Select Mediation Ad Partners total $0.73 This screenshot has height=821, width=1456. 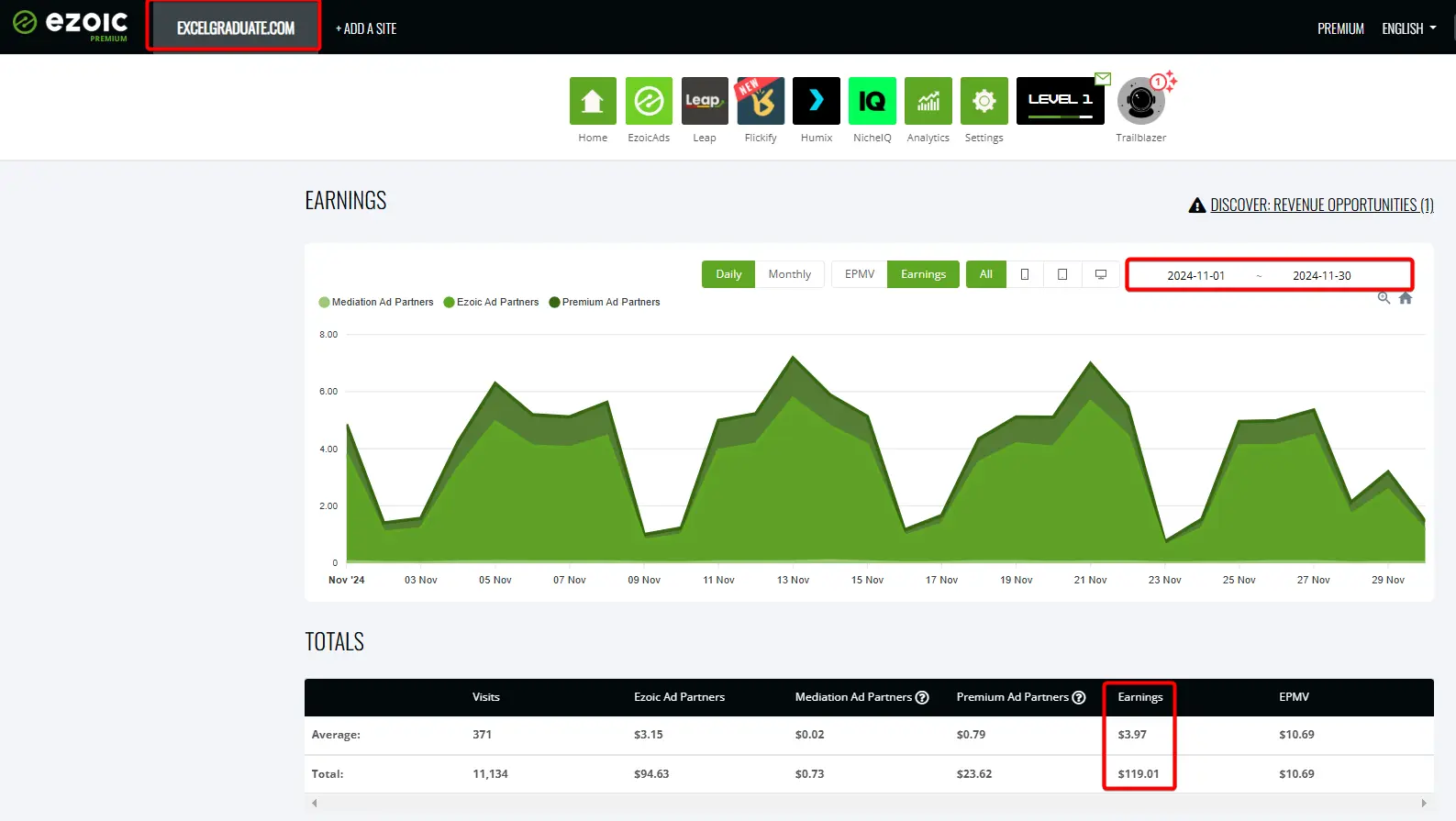click(809, 774)
